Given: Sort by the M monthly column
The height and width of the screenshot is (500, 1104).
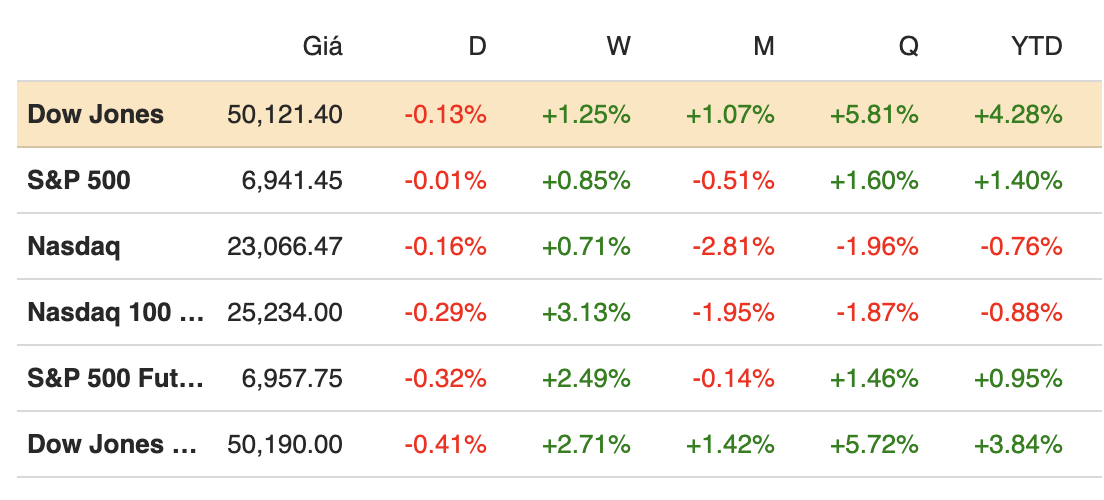Looking at the screenshot, I should (764, 47).
